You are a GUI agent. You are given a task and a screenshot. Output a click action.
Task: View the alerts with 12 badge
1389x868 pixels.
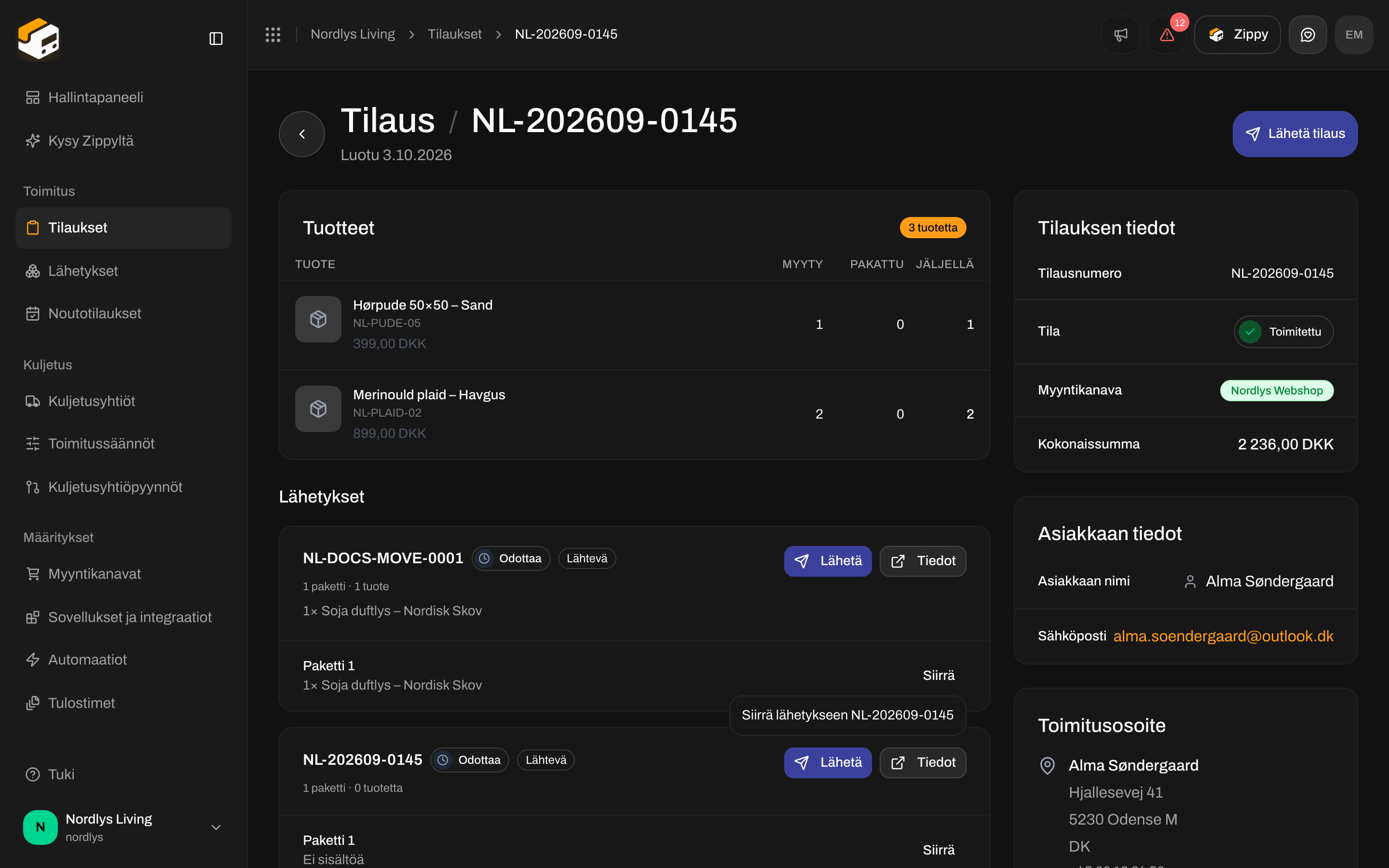point(1167,34)
